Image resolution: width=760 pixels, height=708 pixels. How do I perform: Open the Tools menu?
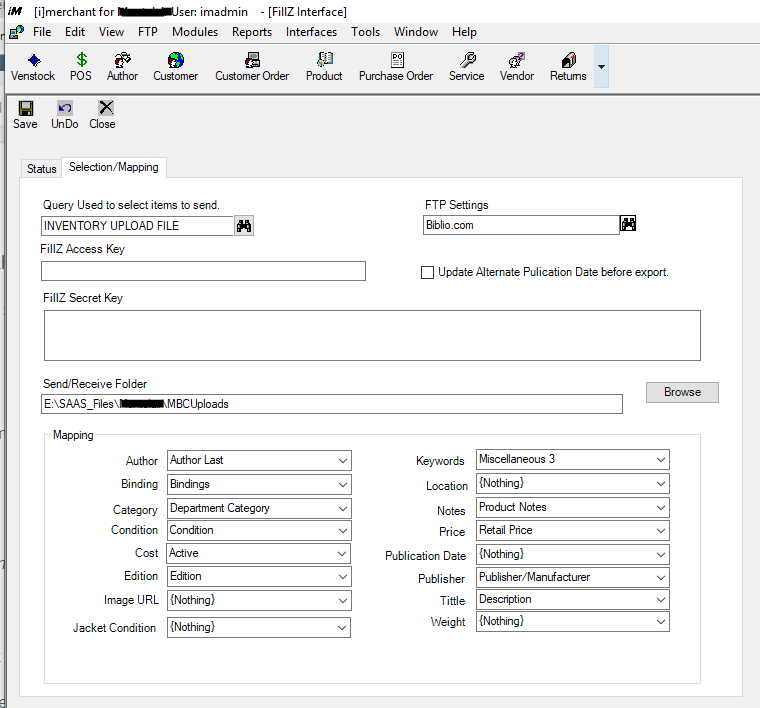(x=365, y=32)
